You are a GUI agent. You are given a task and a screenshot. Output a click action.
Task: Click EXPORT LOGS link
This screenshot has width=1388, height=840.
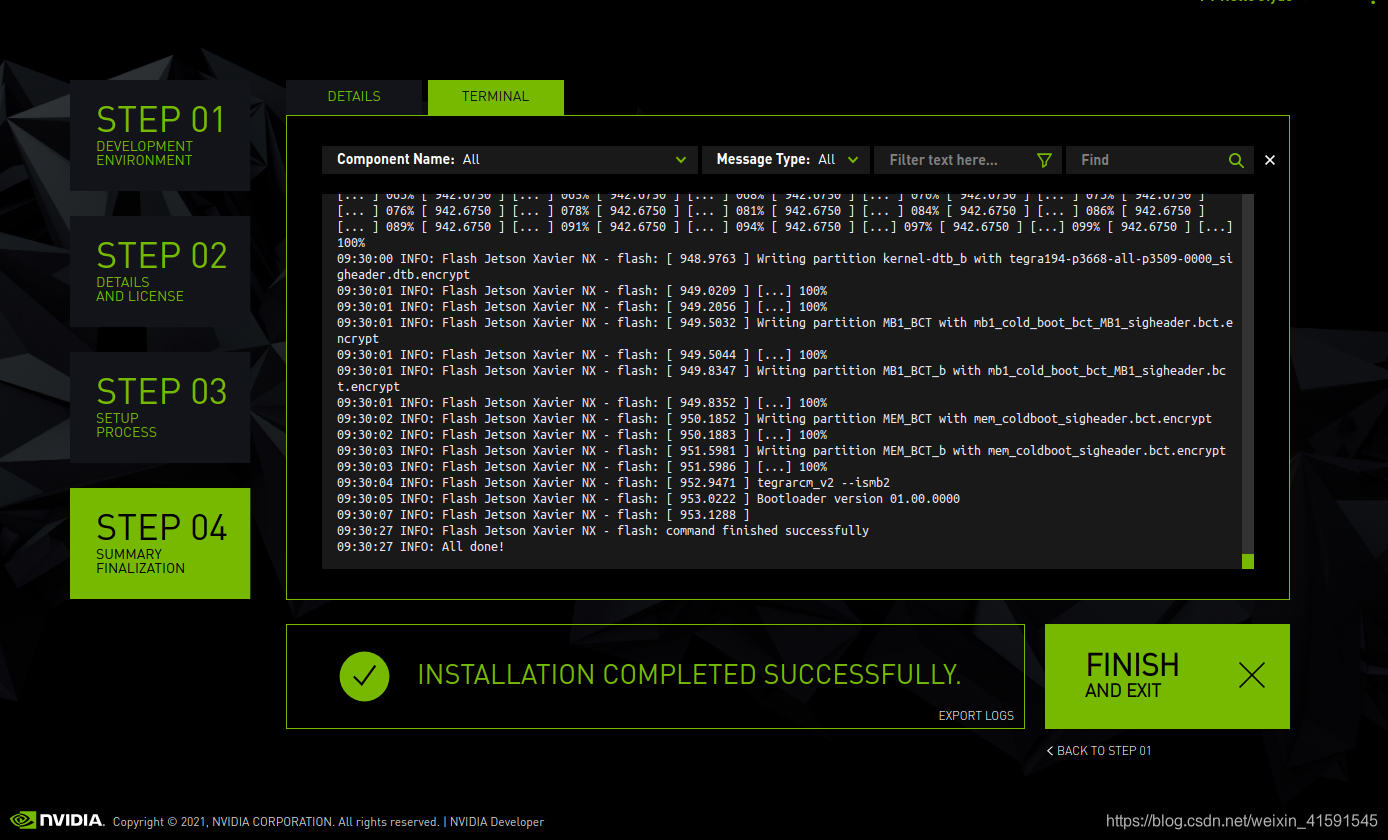[x=976, y=716]
